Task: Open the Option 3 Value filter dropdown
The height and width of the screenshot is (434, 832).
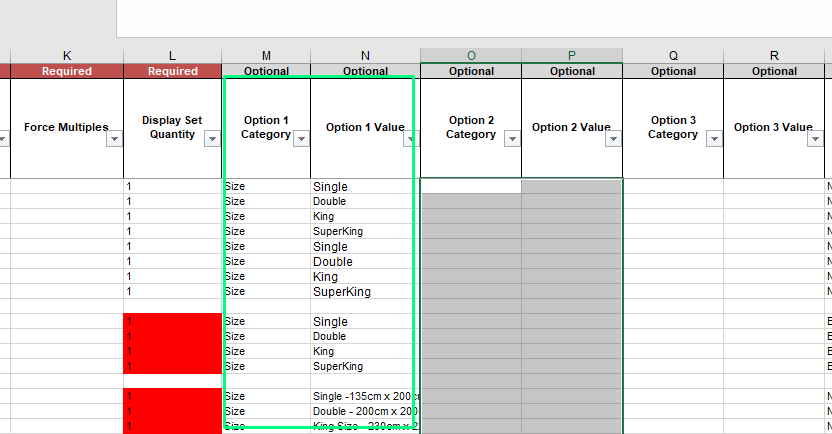Action: 815,139
